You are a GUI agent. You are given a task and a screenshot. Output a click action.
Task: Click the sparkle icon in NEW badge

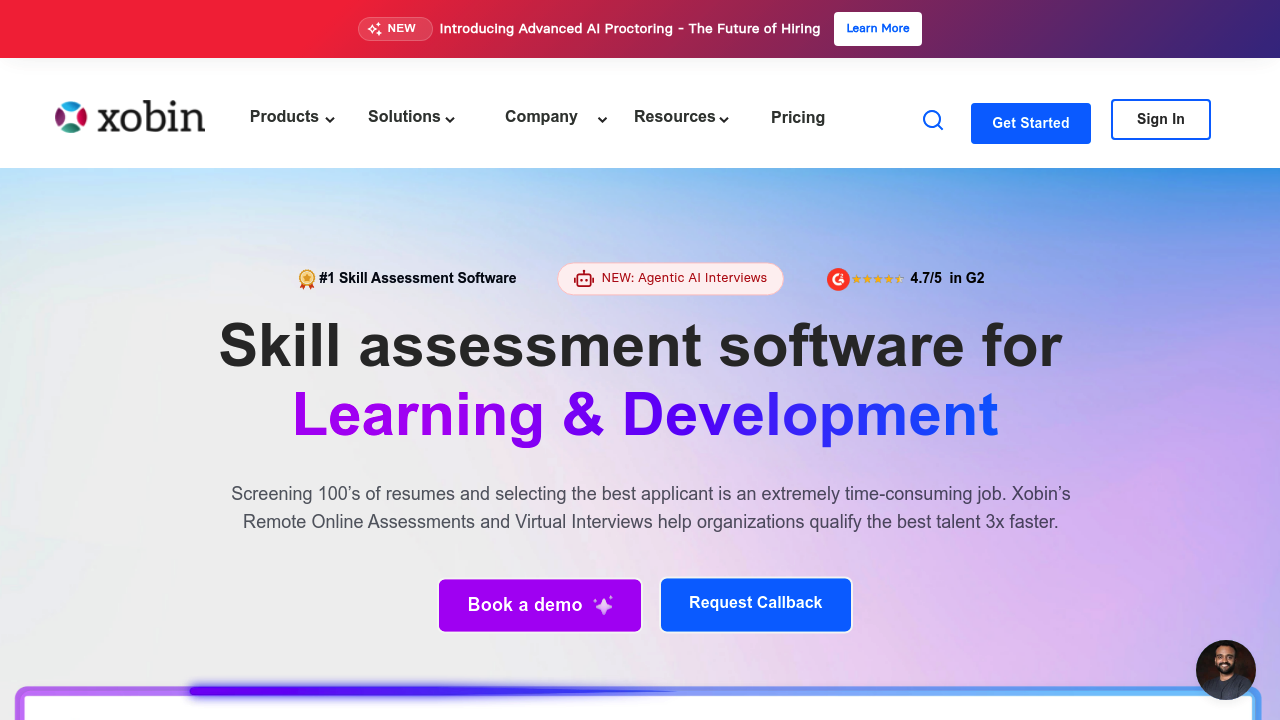[x=375, y=29]
